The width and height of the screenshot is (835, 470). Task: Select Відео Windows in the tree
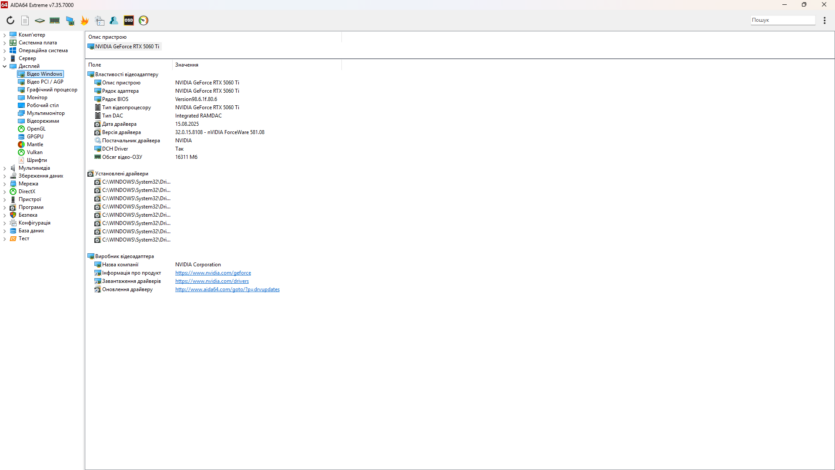[44, 74]
